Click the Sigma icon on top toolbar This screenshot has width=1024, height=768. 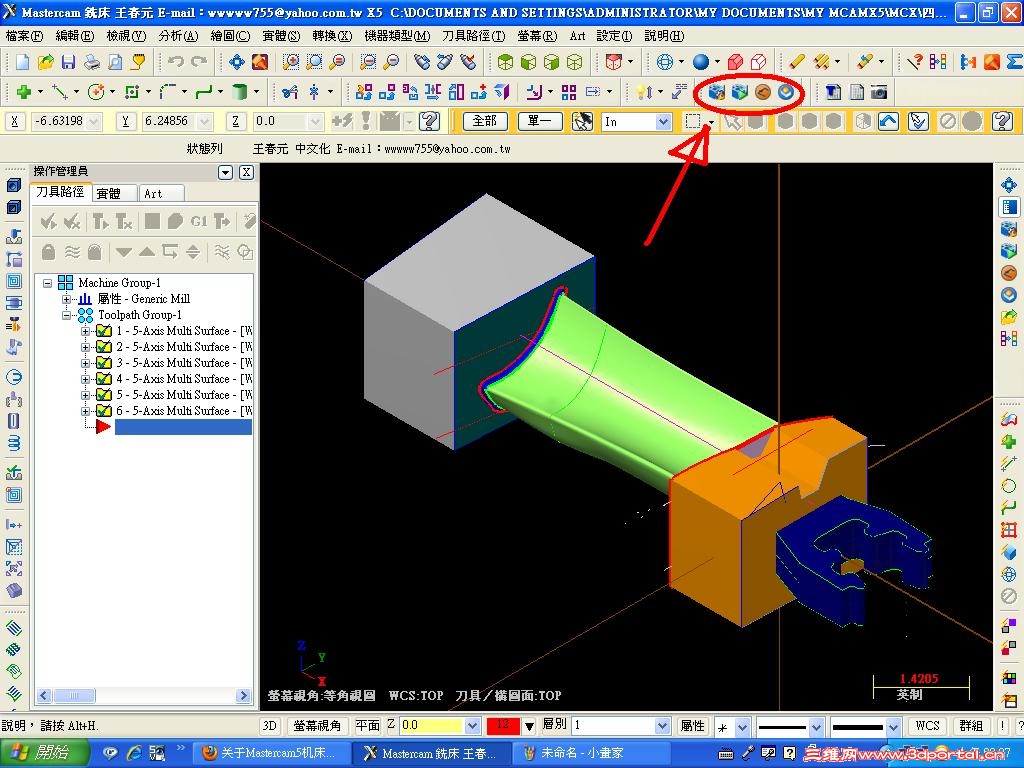point(1014,62)
